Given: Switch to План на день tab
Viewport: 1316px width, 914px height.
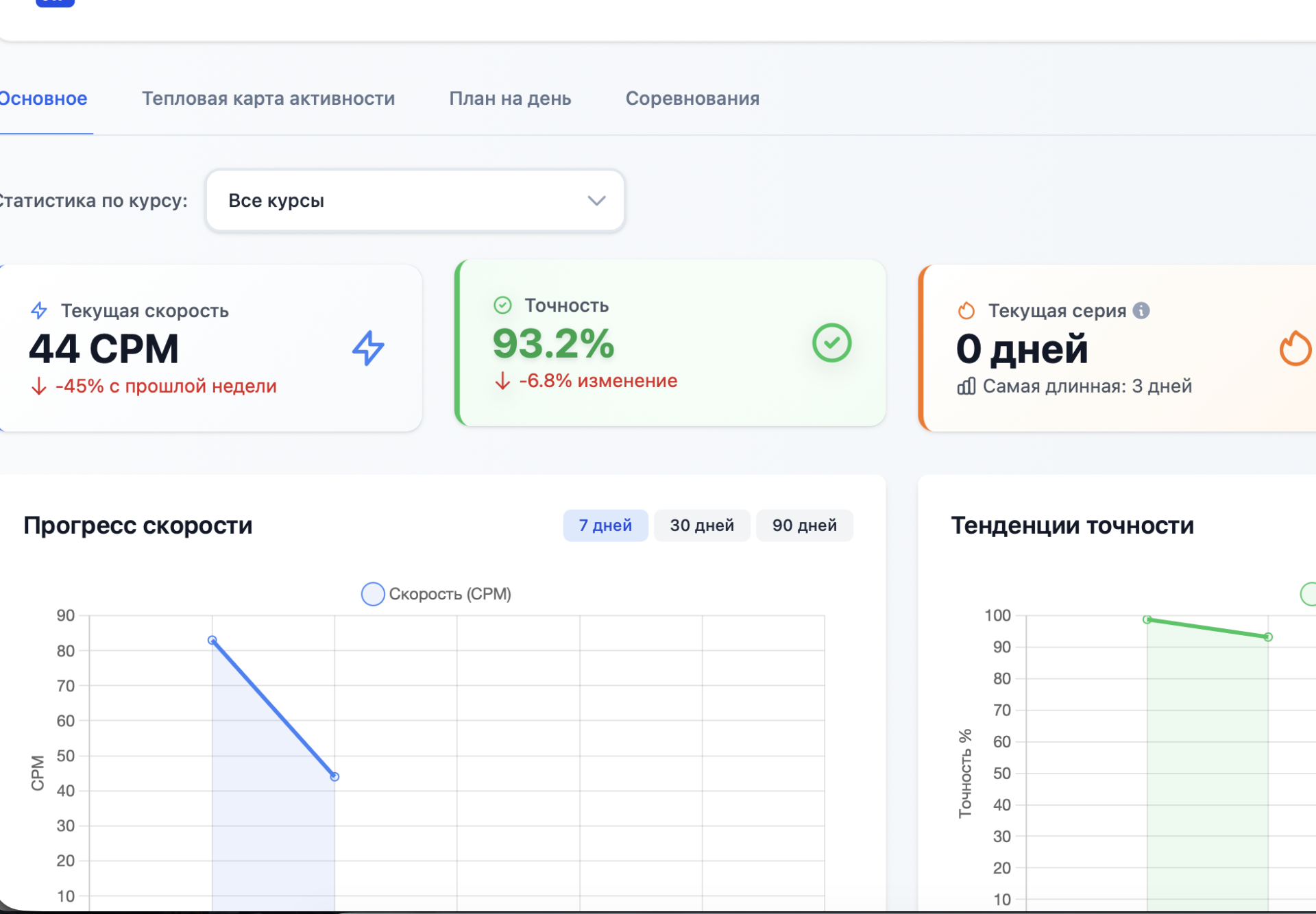Looking at the screenshot, I should pyautogui.click(x=510, y=99).
